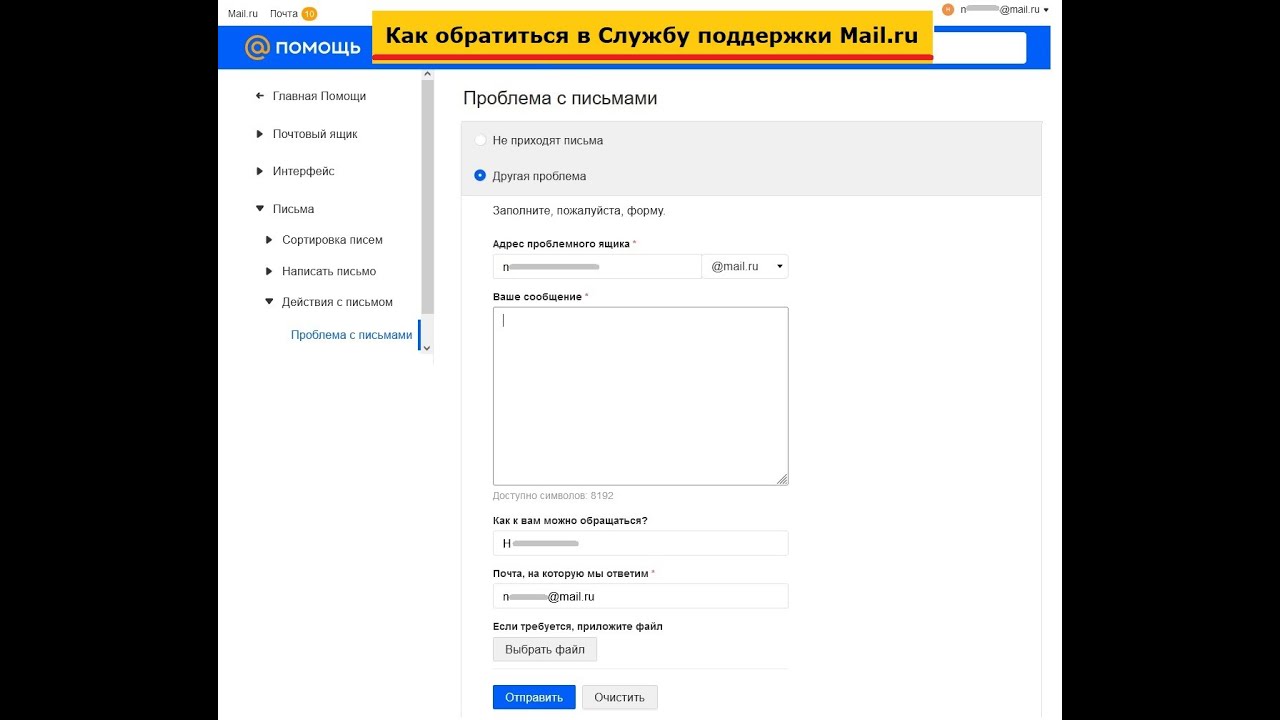Expand the Сортировка писем subsection
Screen dimensions: 1280x720
[x=269, y=240]
